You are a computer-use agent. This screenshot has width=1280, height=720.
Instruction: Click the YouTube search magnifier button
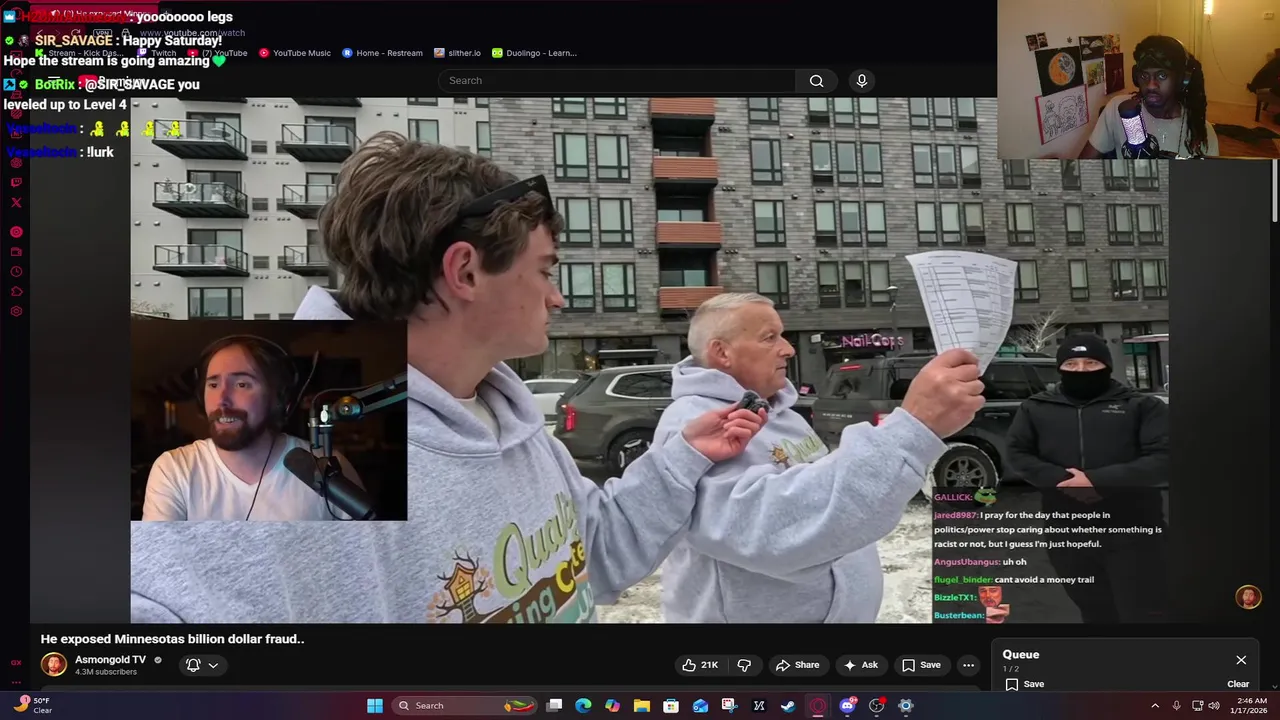coord(817,81)
